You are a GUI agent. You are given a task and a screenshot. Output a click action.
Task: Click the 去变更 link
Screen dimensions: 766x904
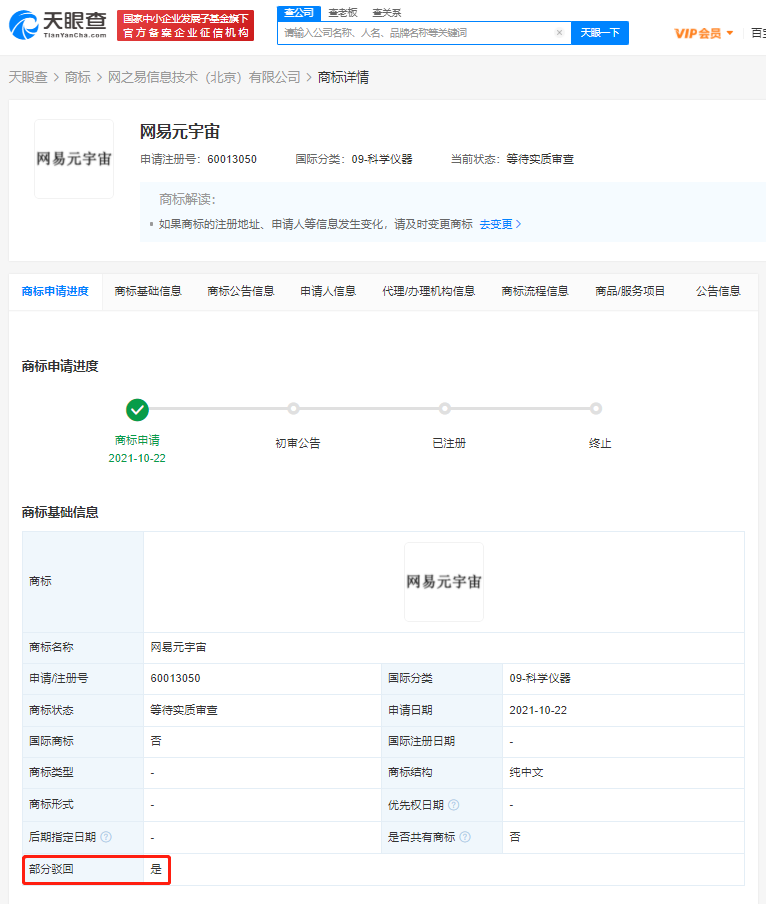click(500, 224)
